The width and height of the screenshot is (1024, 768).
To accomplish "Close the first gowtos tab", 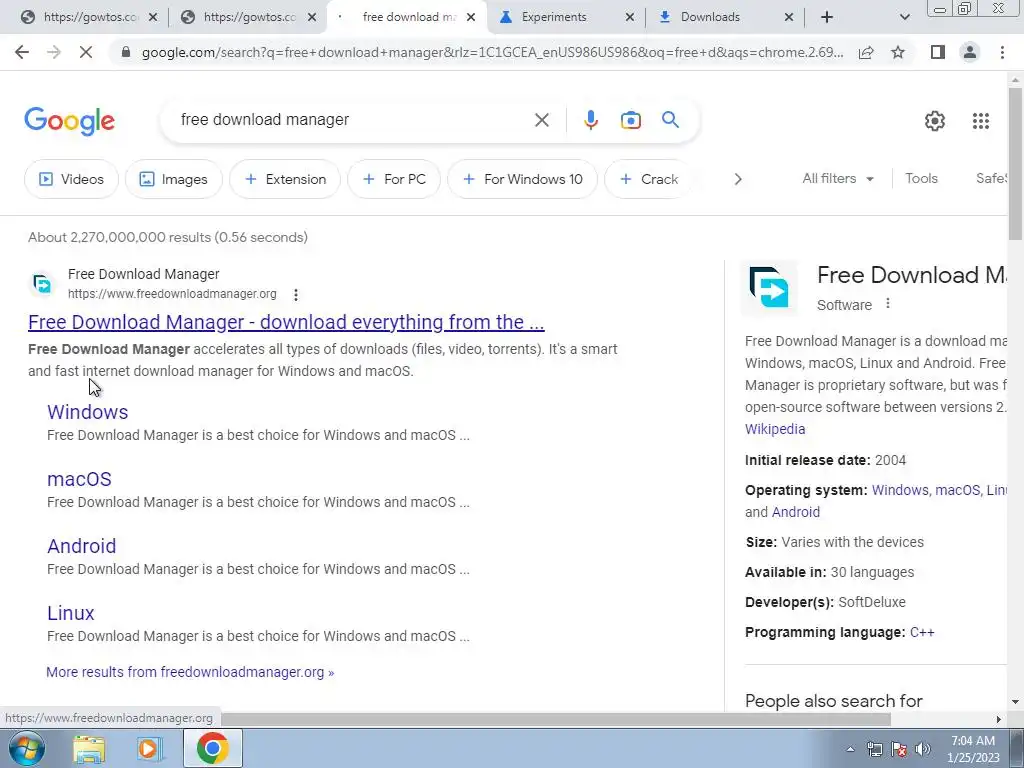I will [x=153, y=18].
